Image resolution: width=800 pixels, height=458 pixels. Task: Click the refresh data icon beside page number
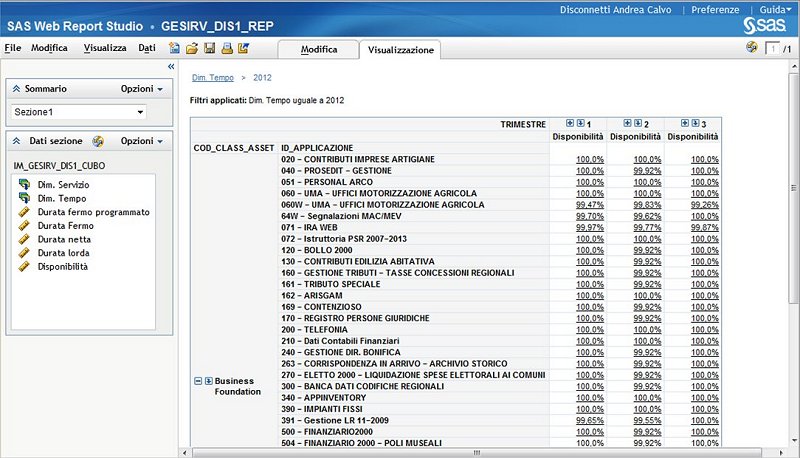[752, 47]
